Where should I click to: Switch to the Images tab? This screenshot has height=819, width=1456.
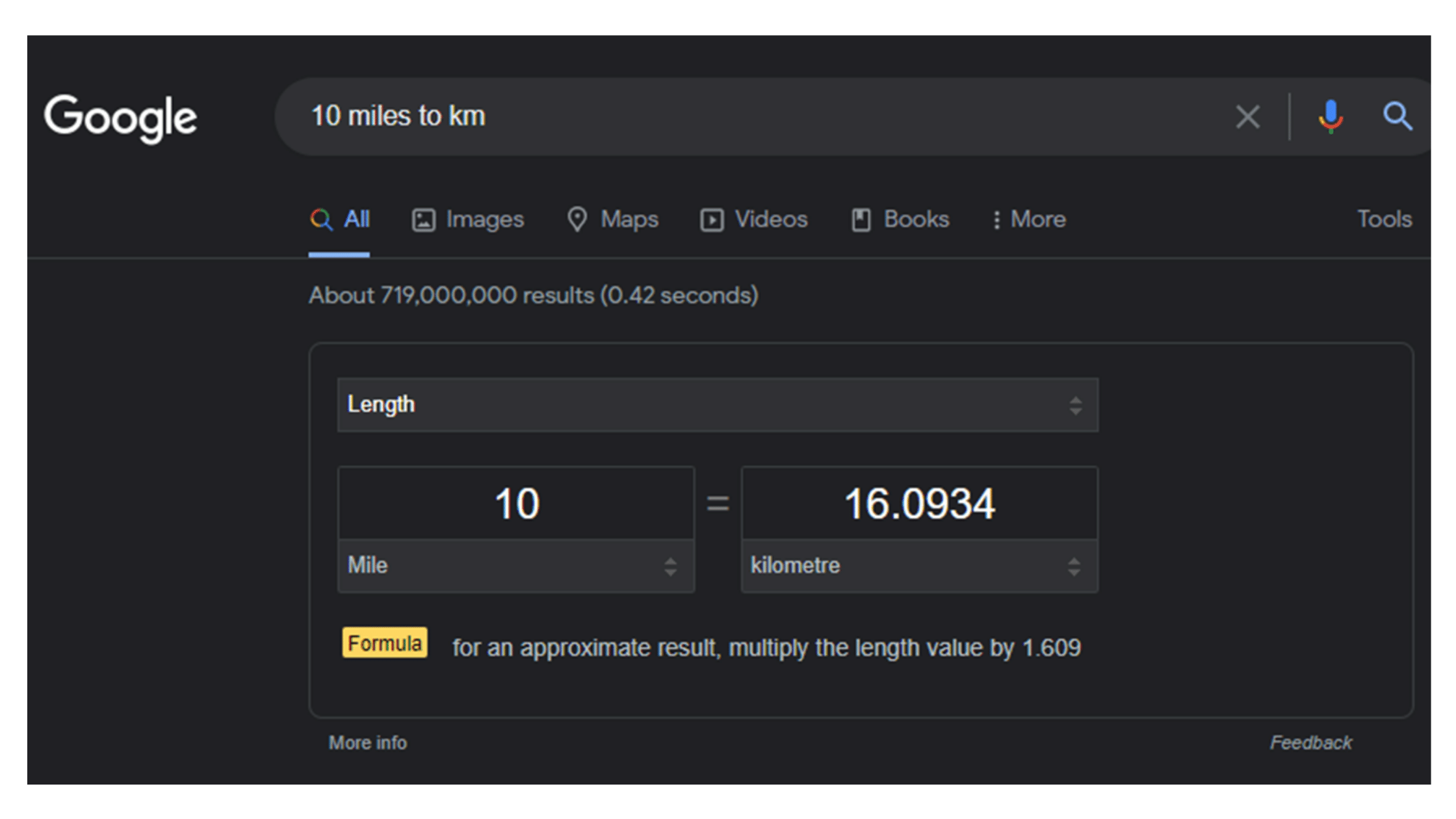point(468,220)
